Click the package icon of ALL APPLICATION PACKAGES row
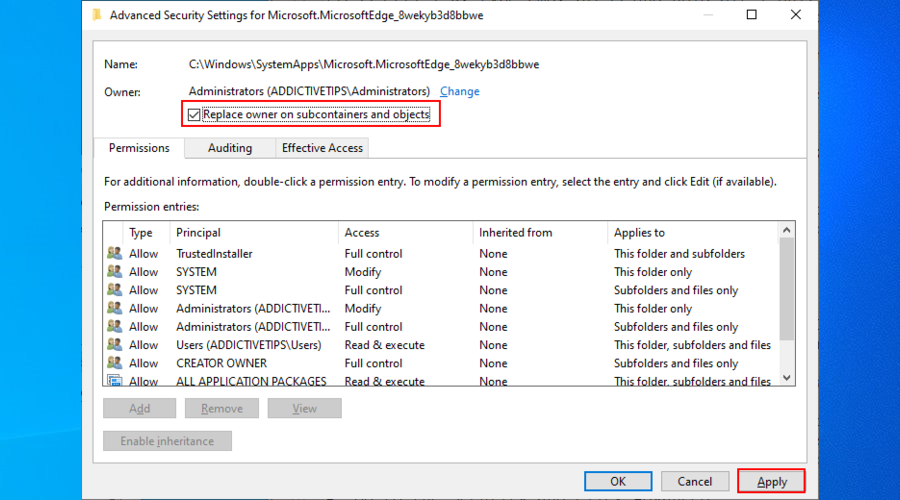The height and width of the screenshot is (500, 900). point(114,380)
